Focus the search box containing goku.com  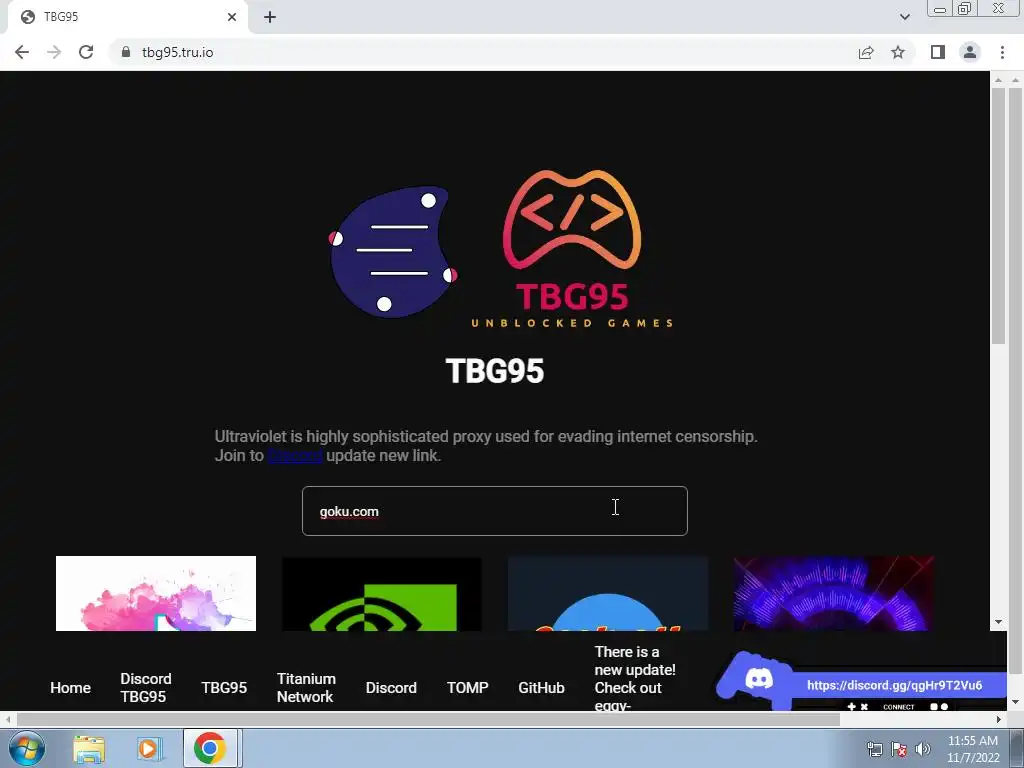point(494,511)
